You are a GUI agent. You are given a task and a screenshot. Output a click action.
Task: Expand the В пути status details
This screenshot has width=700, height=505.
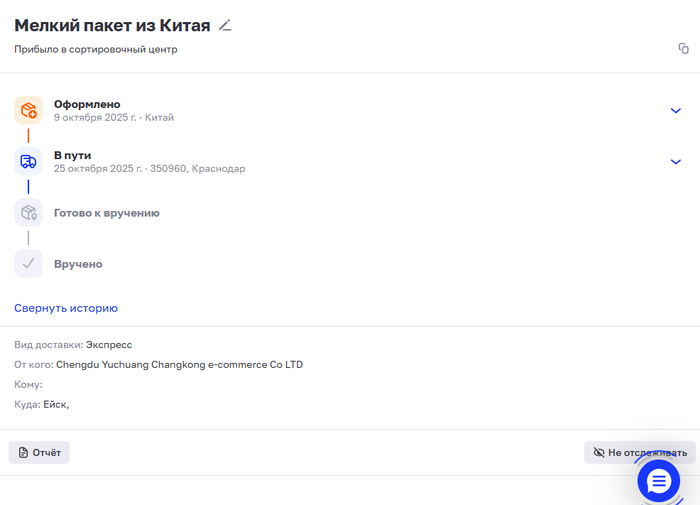[675, 162]
